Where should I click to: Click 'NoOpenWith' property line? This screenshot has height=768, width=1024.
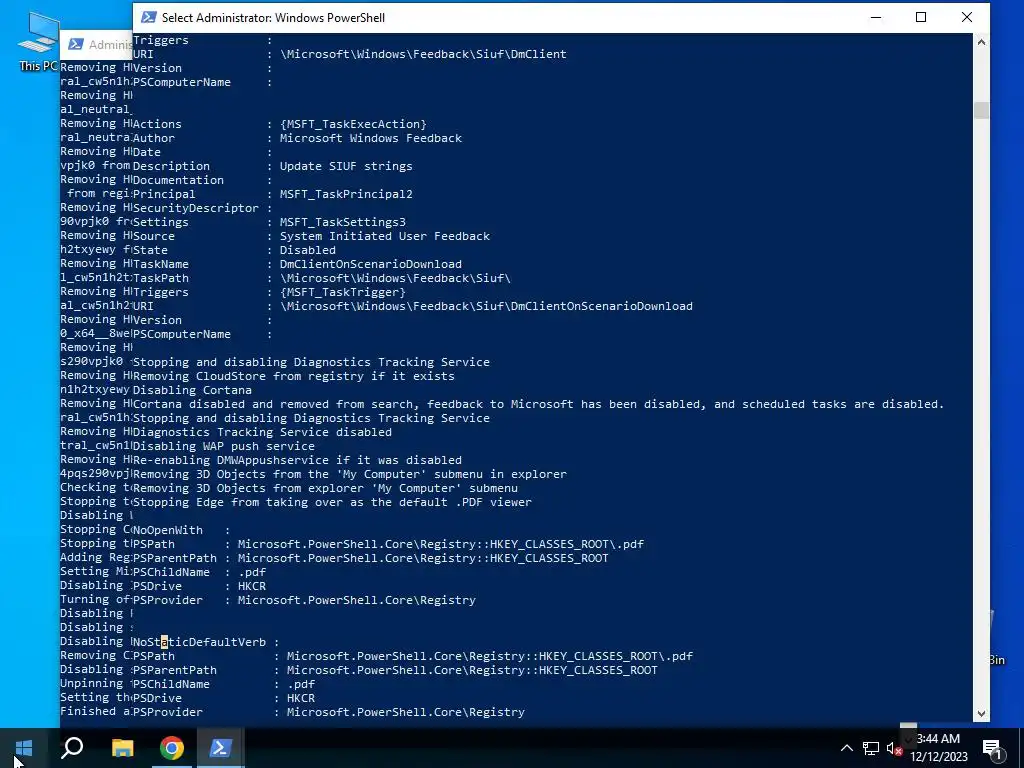pos(182,530)
